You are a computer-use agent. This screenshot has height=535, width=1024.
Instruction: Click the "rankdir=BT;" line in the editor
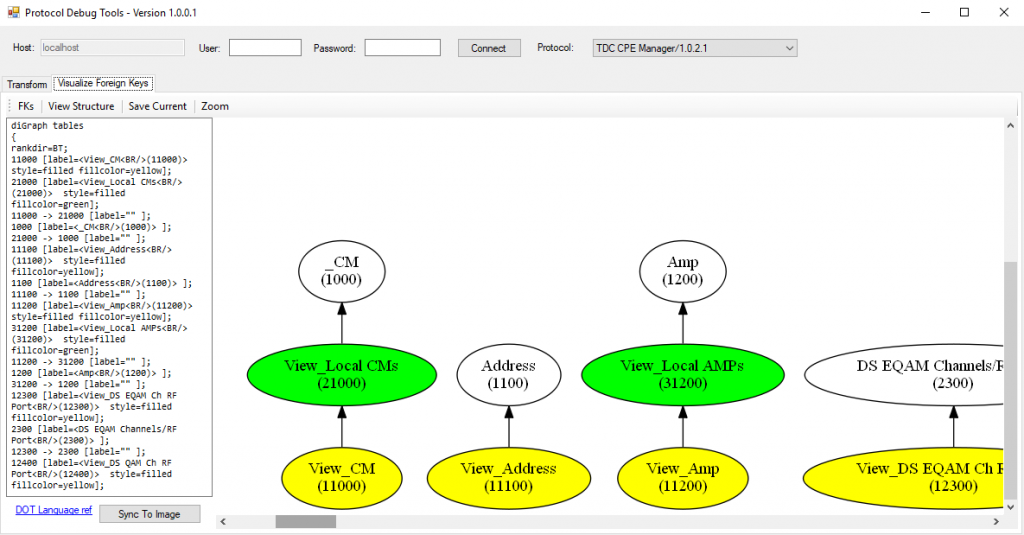click(39, 148)
